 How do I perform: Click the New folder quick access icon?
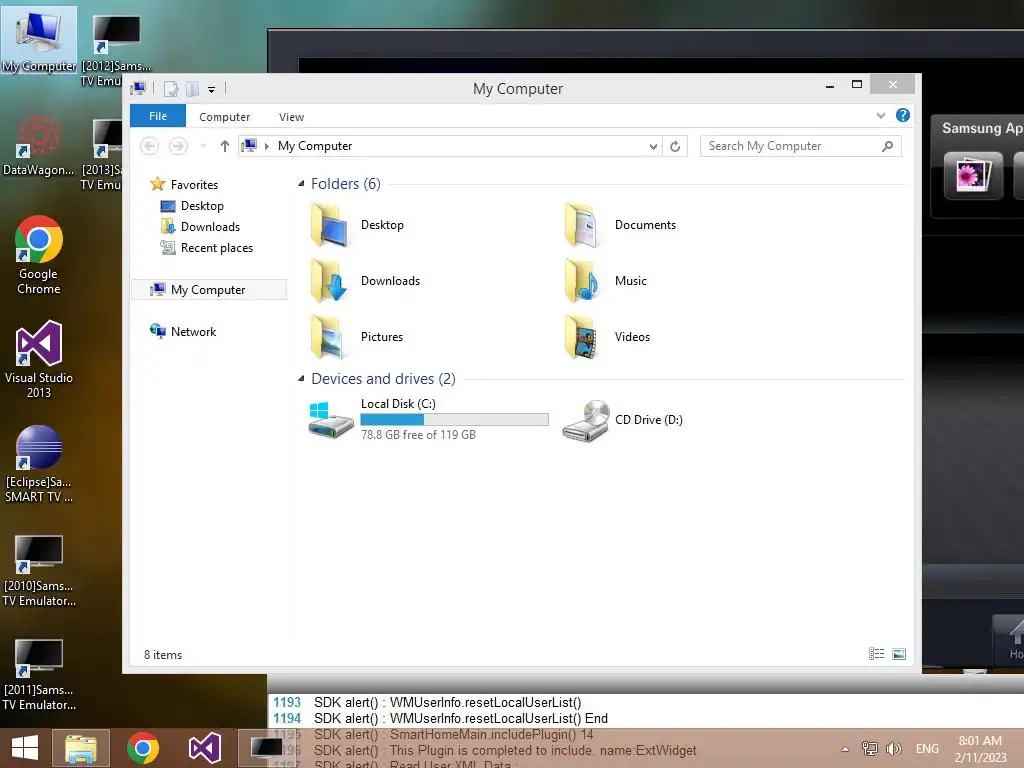pos(193,89)
